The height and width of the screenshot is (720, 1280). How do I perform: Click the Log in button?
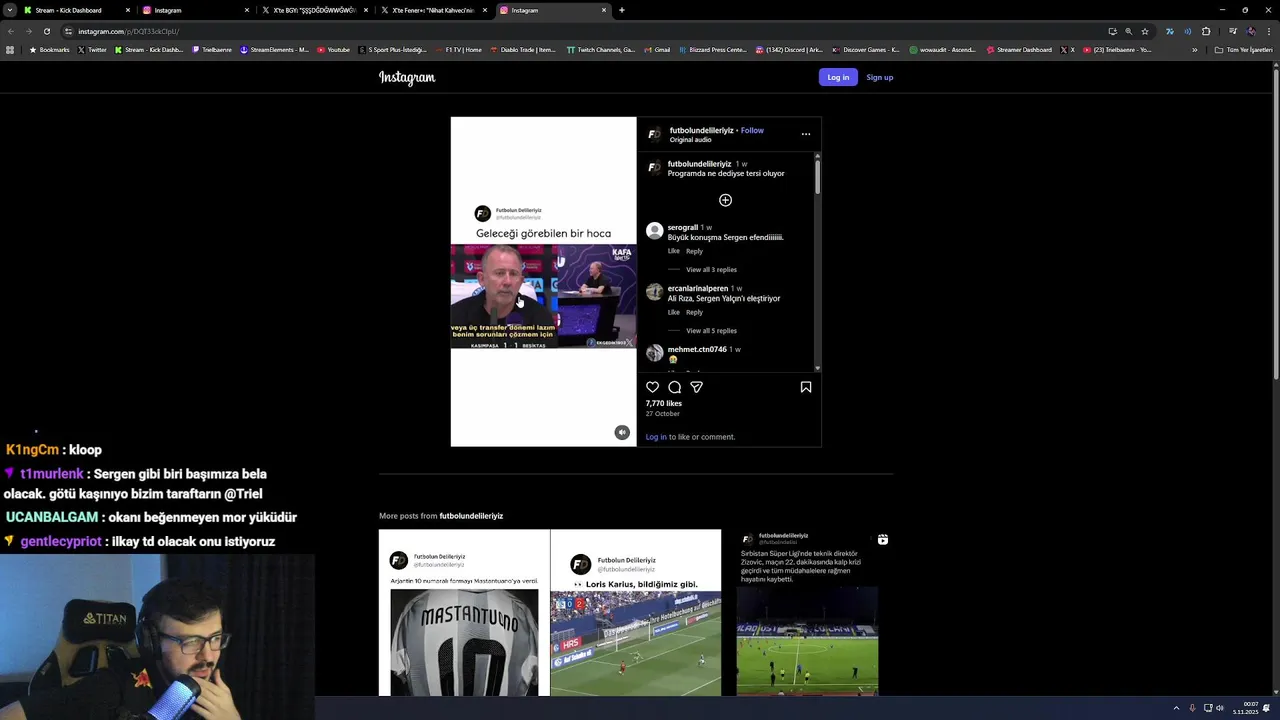pos(838,77)
